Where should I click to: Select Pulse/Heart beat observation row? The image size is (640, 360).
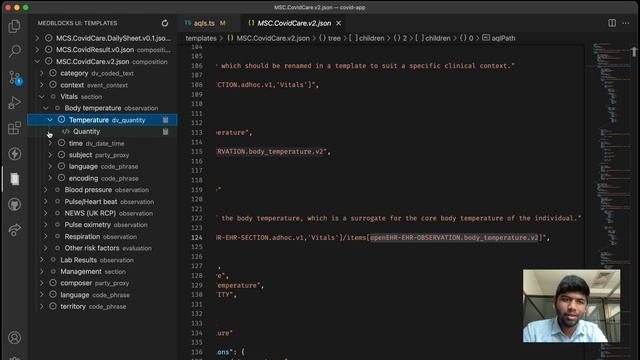point(102,202)
